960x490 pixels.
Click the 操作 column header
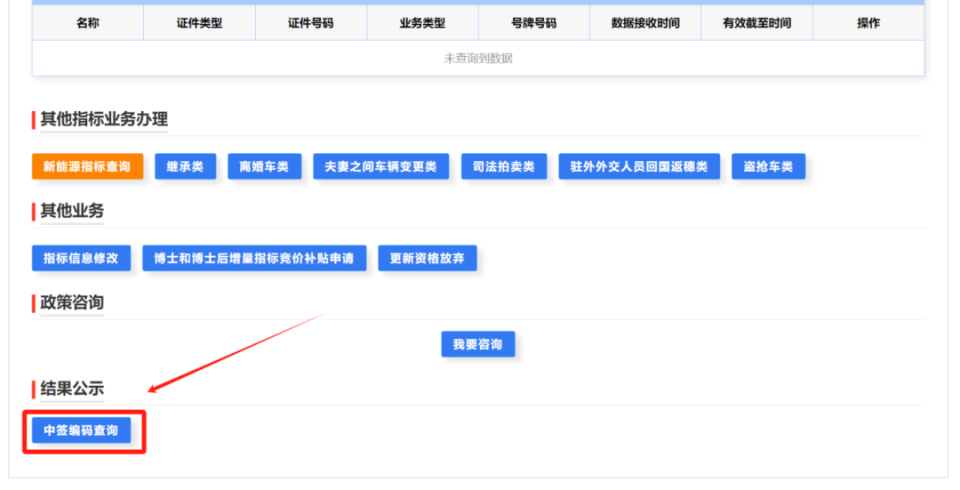[x=868, y=23]
